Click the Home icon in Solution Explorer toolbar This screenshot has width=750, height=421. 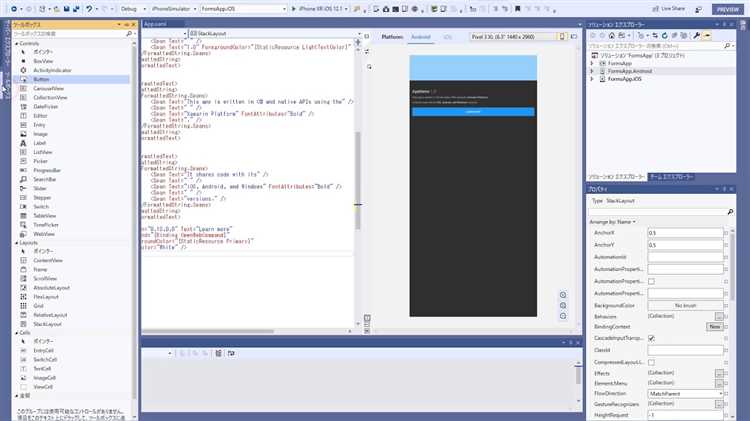(611, 35)
